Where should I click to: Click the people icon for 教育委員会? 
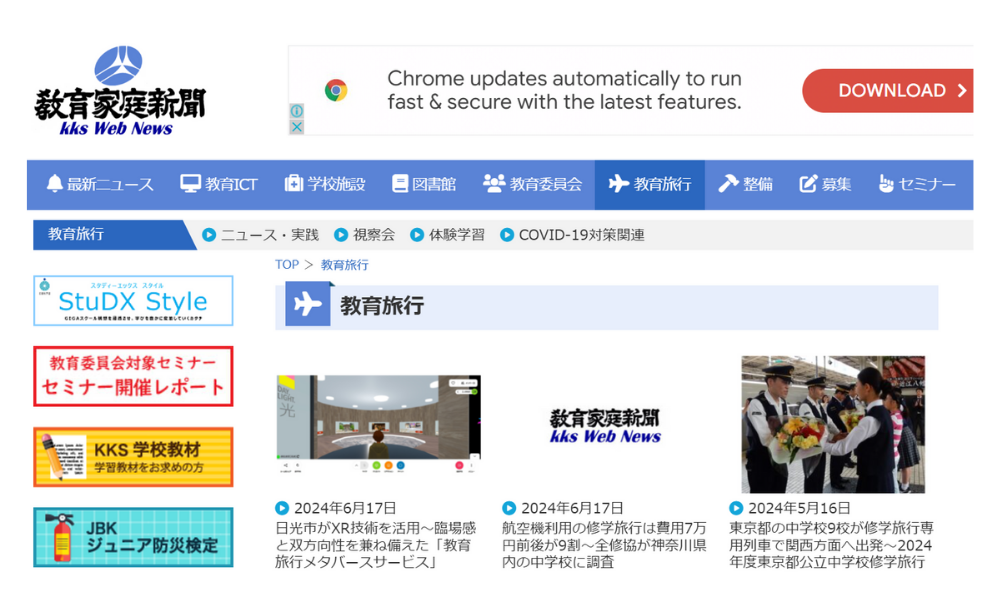[494, 184]
